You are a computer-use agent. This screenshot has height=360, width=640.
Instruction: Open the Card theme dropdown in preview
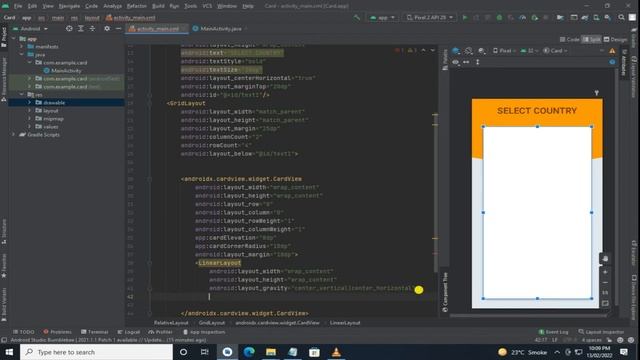click(x=555, y=51)
